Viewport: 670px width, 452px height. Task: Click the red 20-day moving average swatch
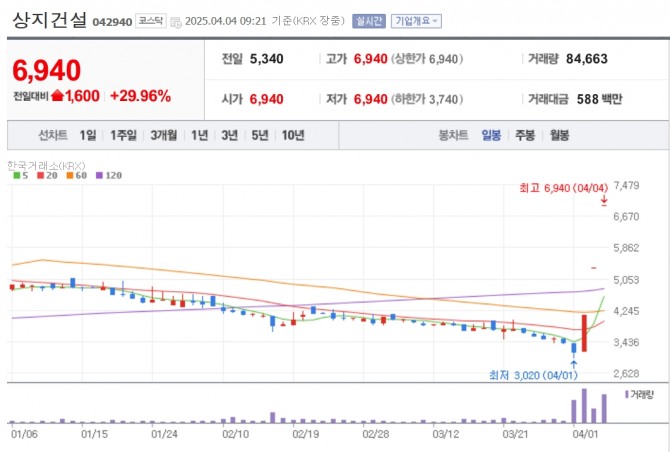click(41, 175)
